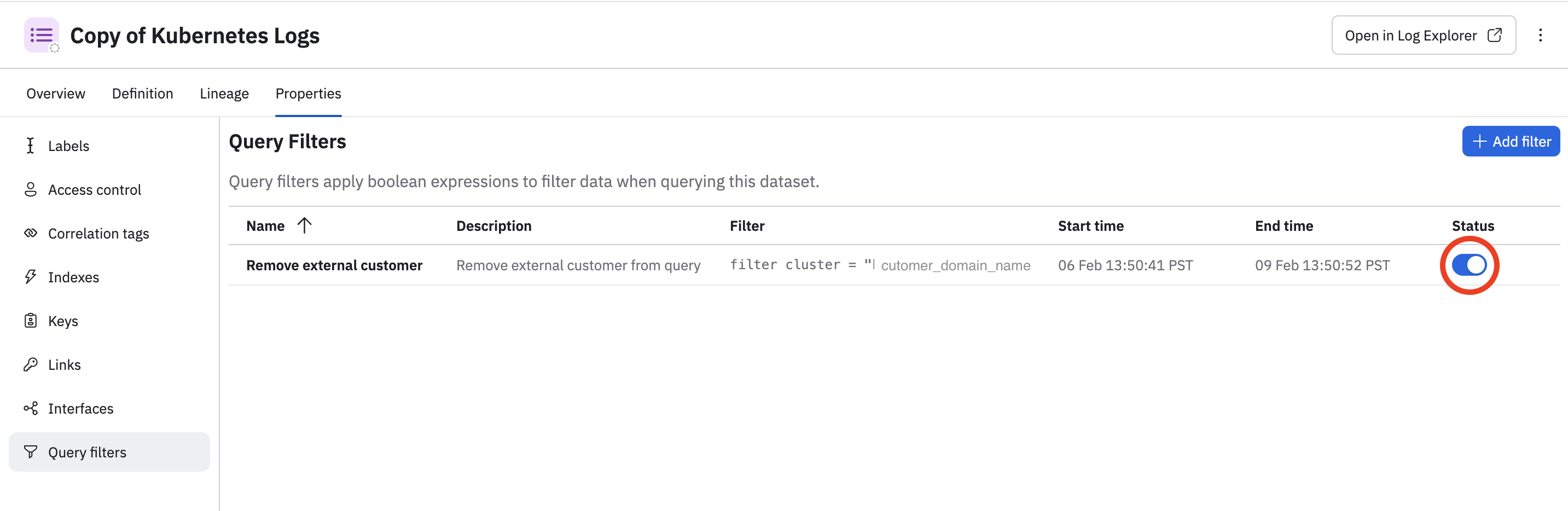The image size is (1568, 511).
Task: Open the Lineage tab
Action: pos(224,93)
